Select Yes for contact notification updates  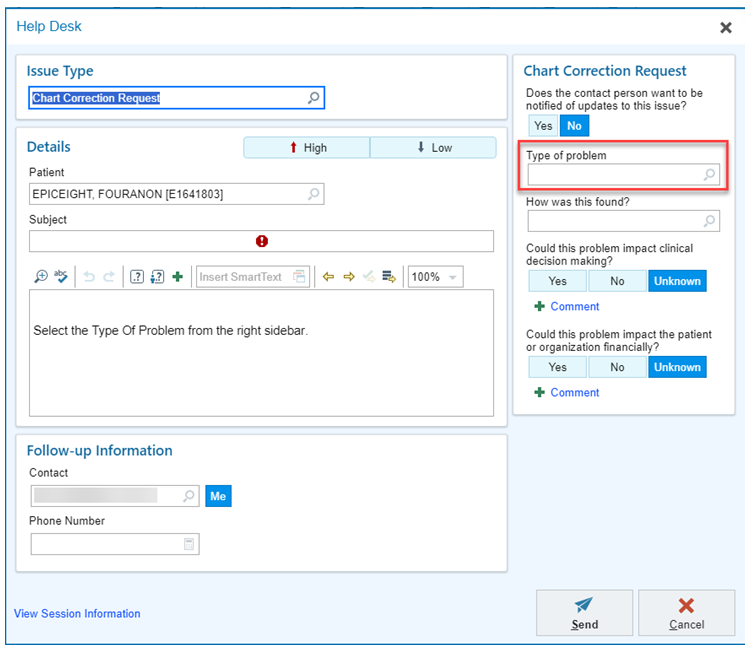(x=543, y=126)
